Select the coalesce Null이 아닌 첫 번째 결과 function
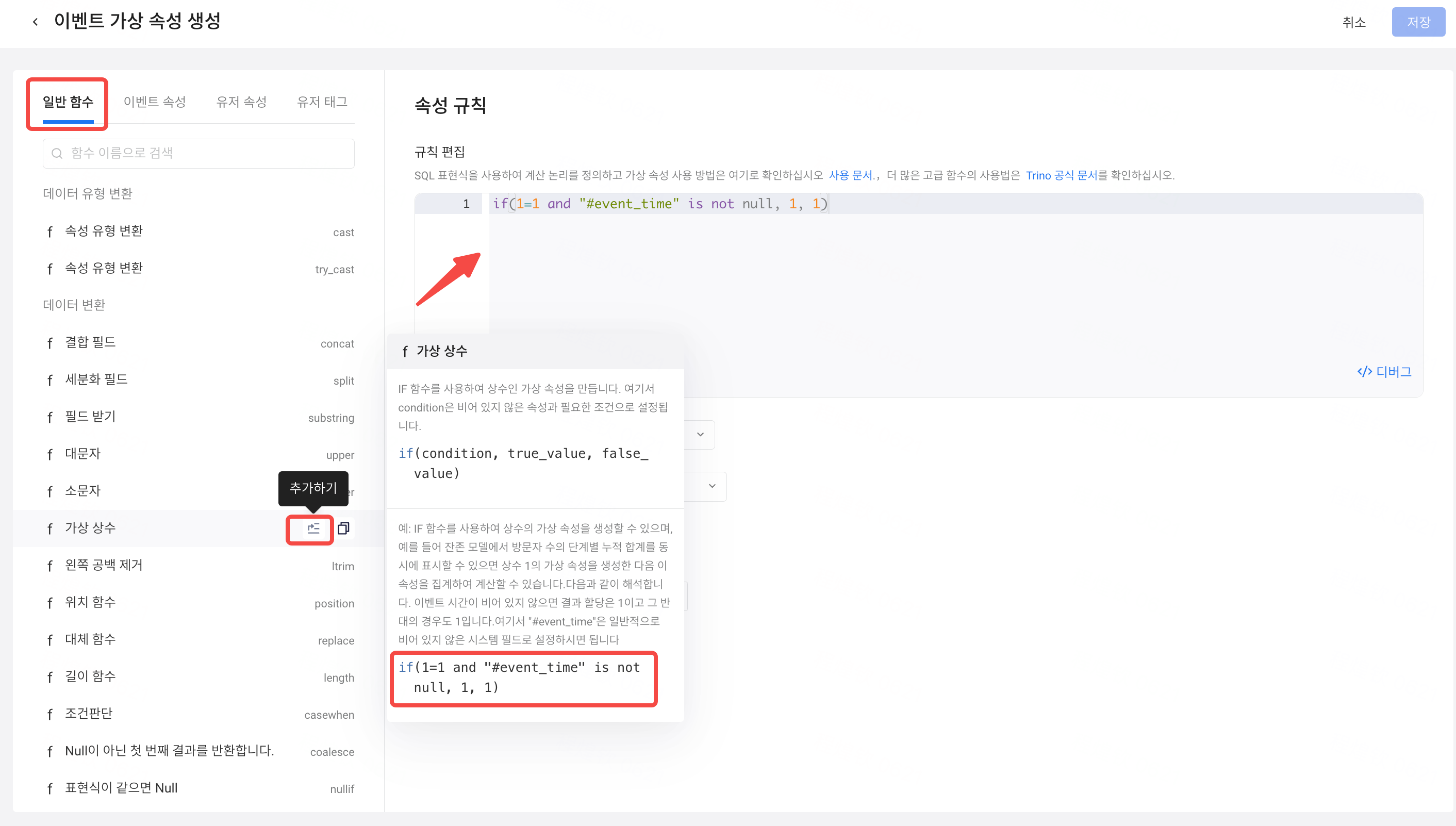 point(198,751)
